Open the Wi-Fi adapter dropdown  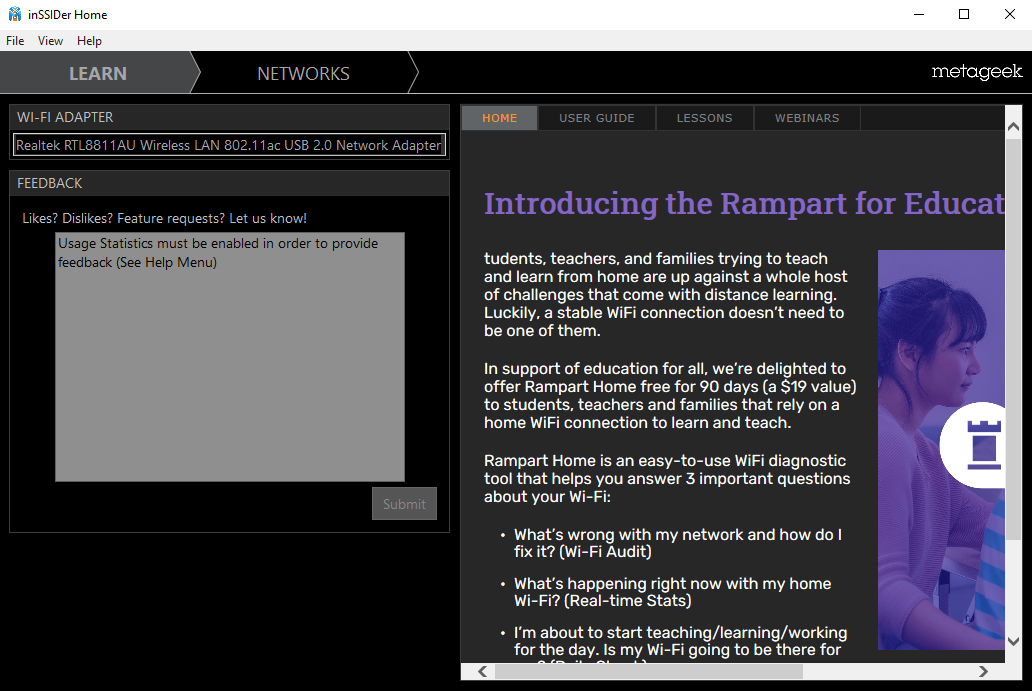(229, 145)
